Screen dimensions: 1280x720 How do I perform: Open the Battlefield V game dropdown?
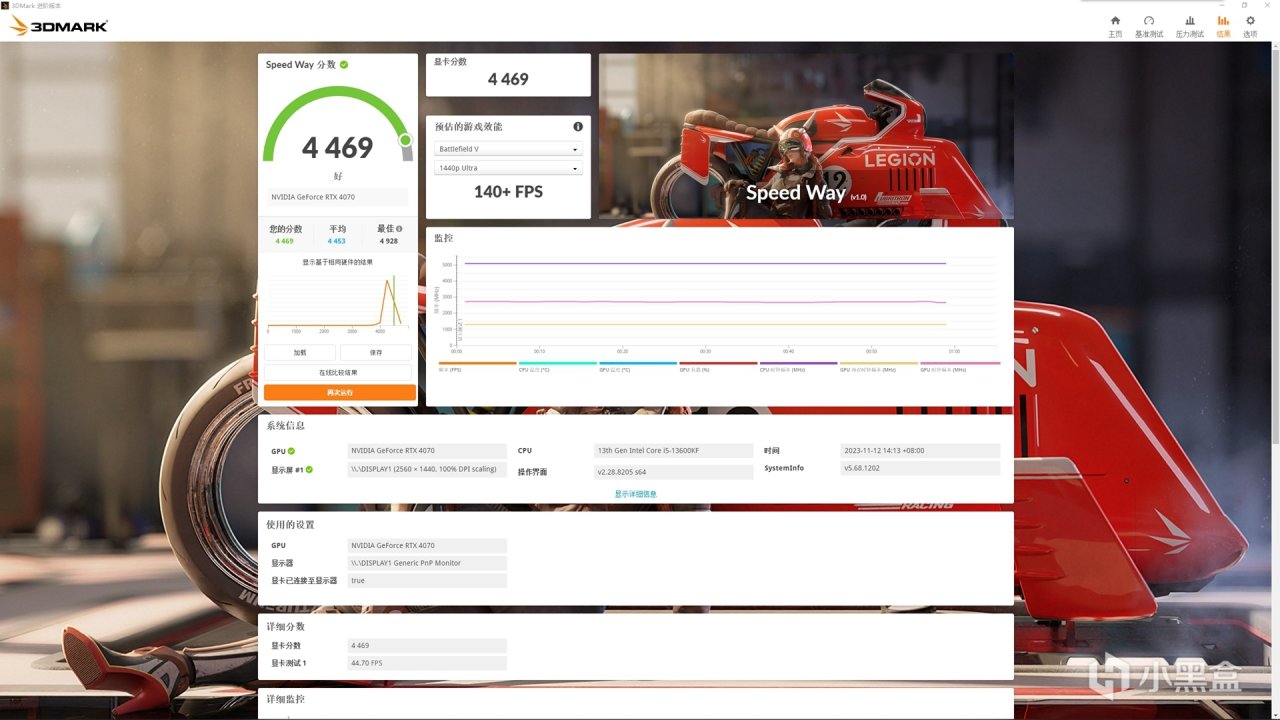[508, 149]
